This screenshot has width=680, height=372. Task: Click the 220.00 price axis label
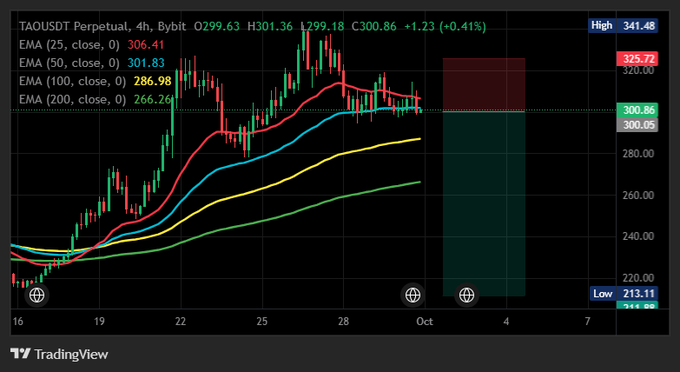pyautogui.click(x=638, y=278)
